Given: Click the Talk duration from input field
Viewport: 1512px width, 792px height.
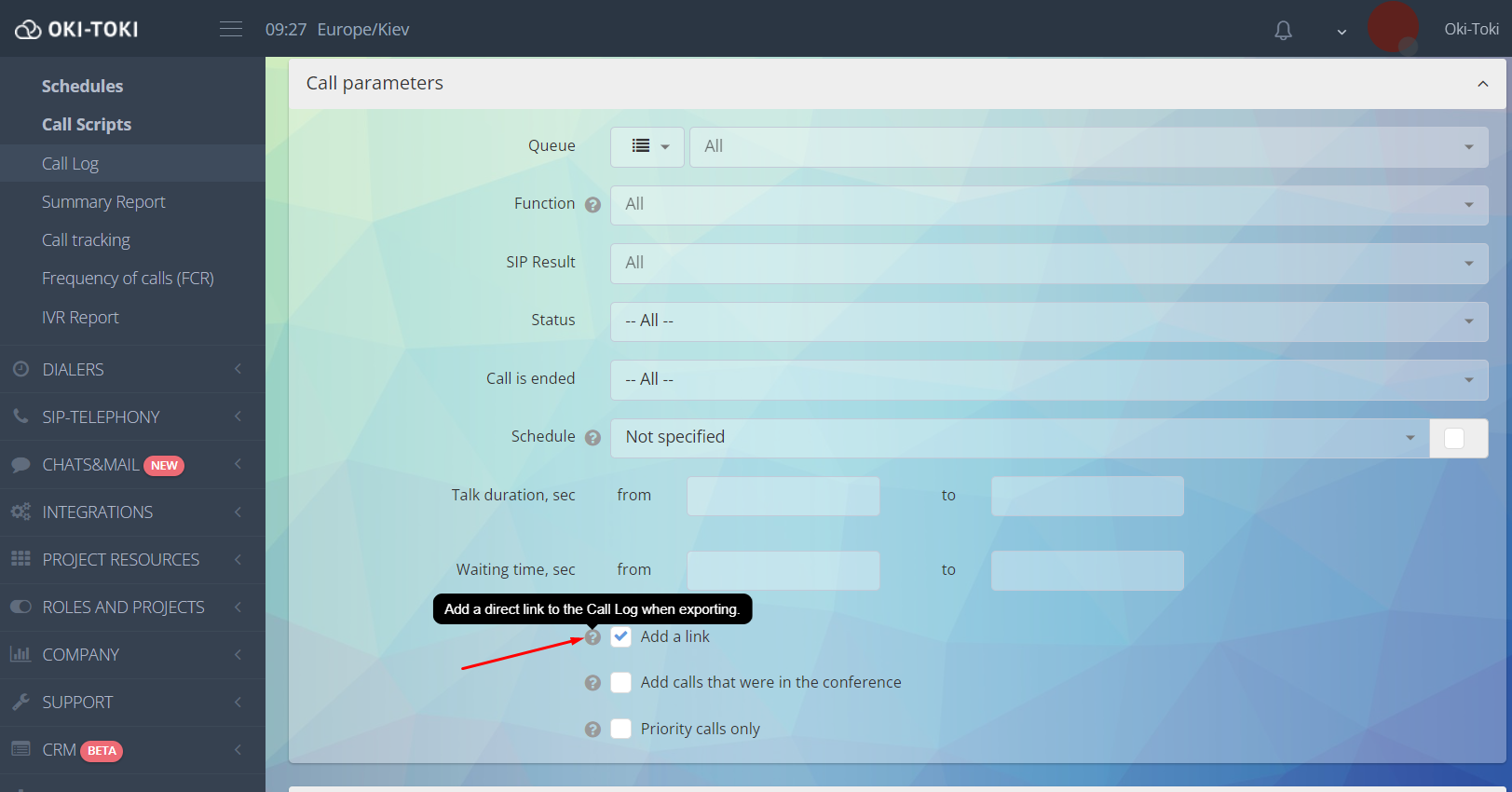Looking at the screenshot, I should pos(783,497).
